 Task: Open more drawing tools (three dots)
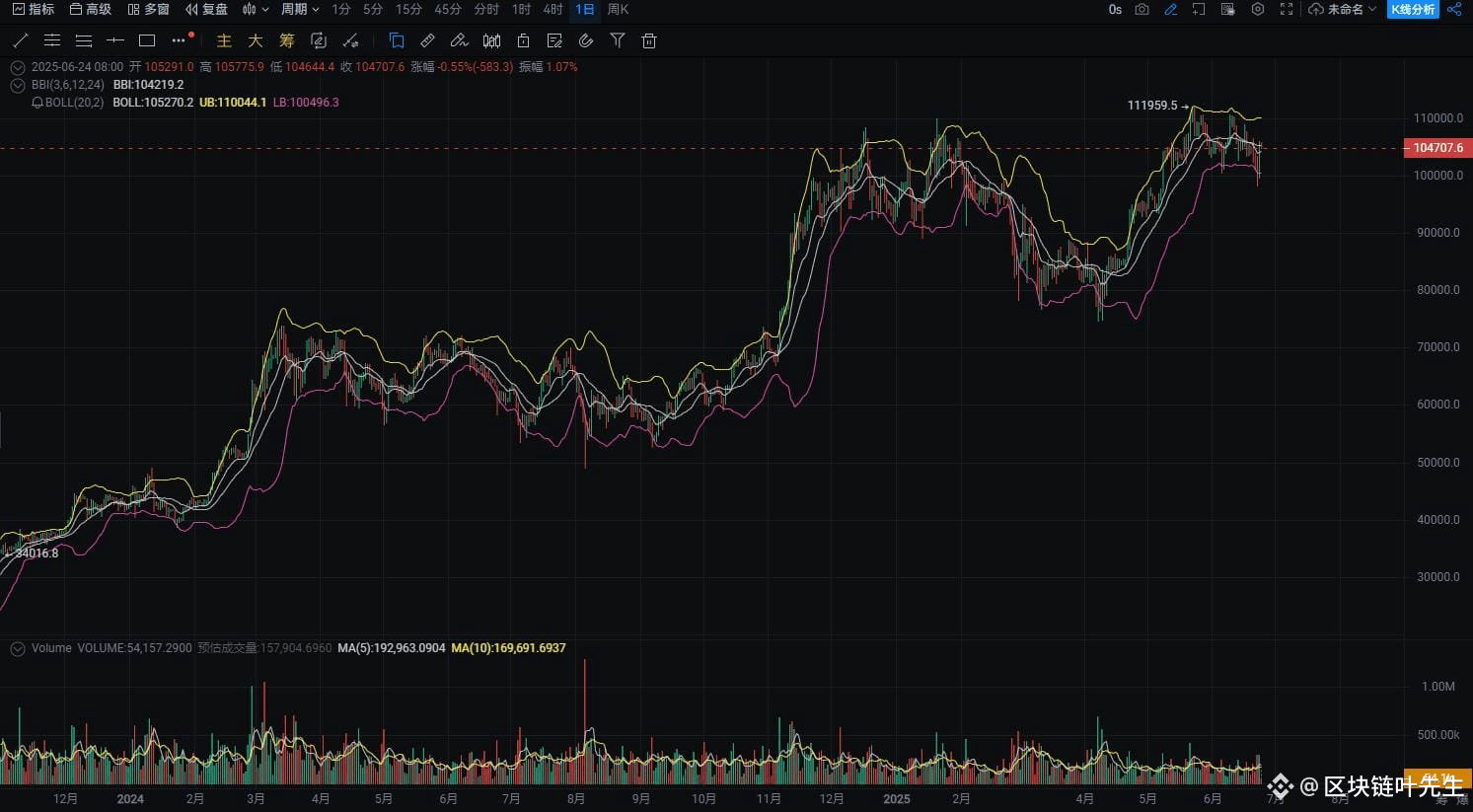point(179,40)
